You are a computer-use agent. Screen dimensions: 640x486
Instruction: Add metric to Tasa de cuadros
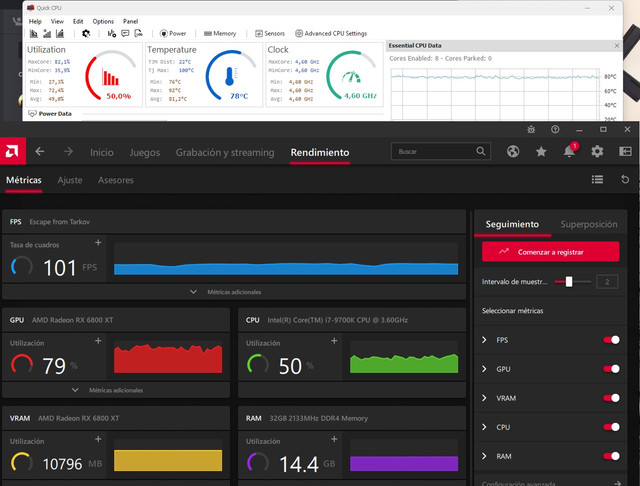point(98,243)
